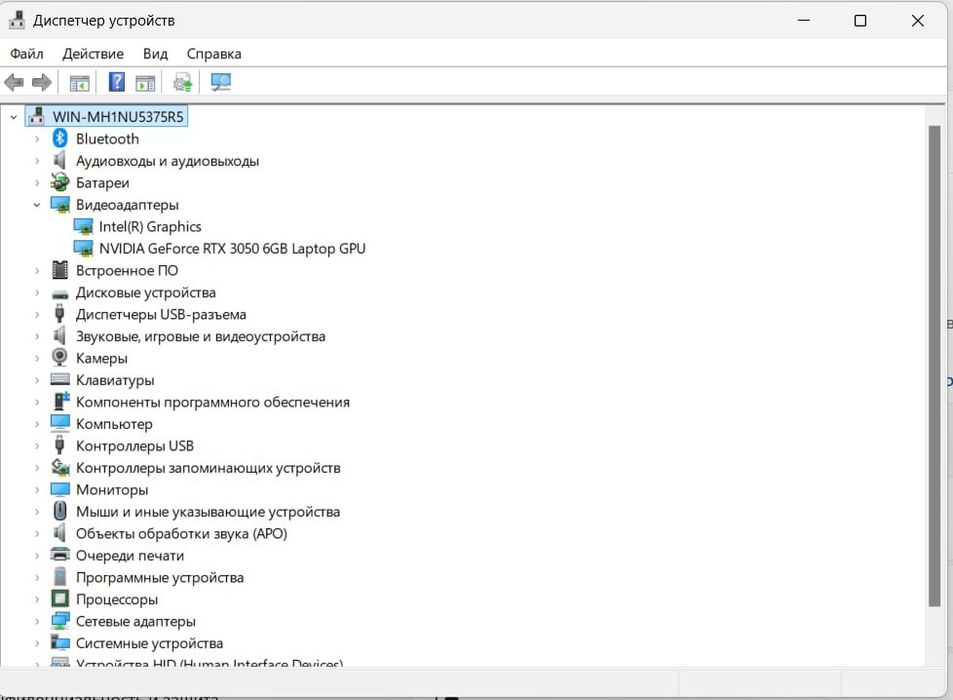Click the show/hide action pane icon
Image resolution: width=953 pixels, height=700 pixels.
point(145,83)
